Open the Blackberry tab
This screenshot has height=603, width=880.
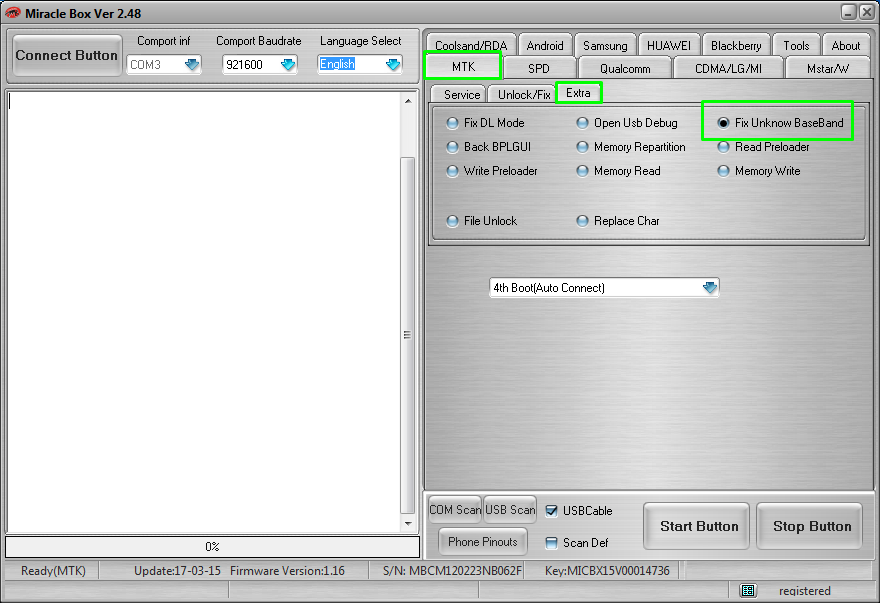pos(736,45)
